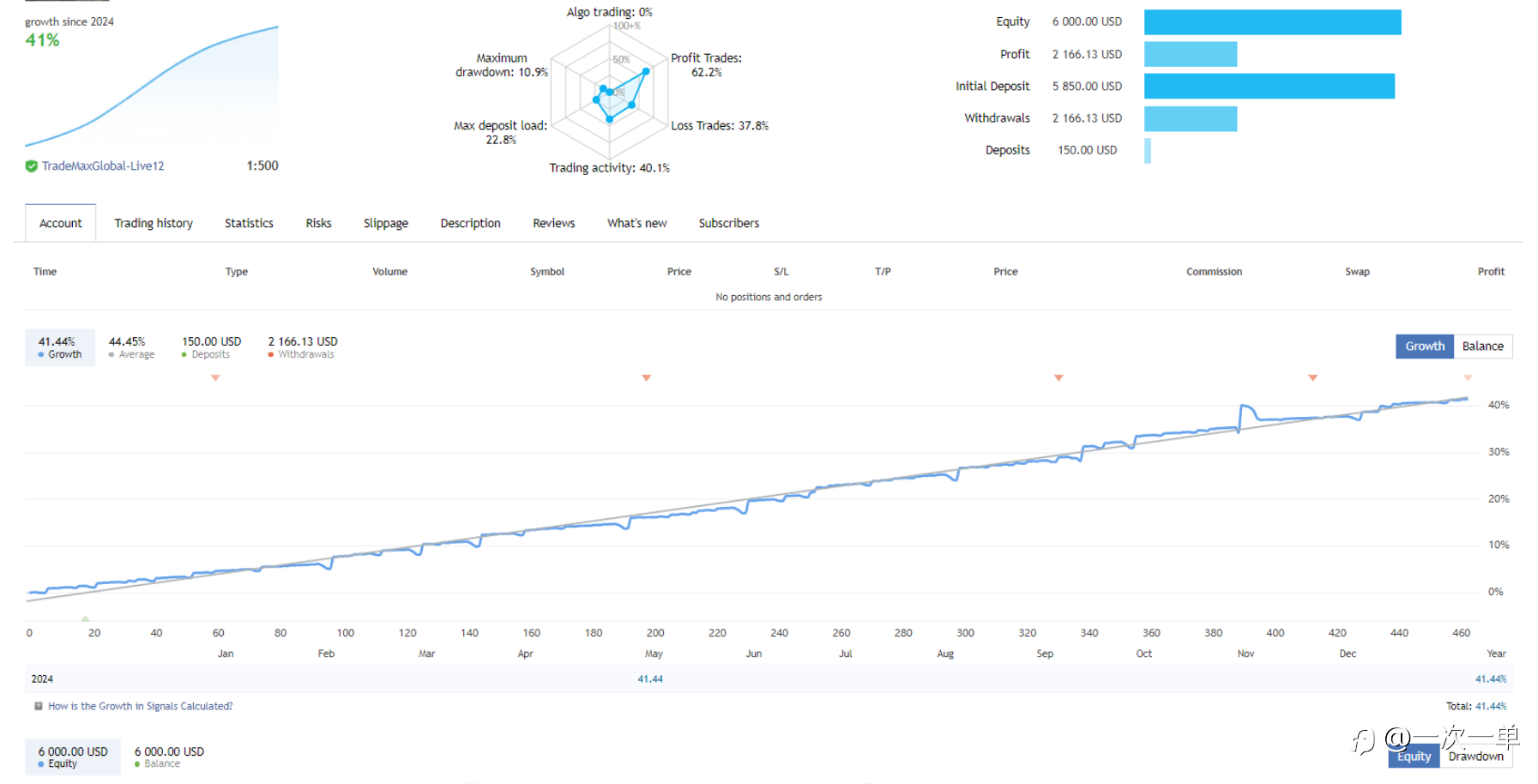Select the Growth chart button
The height and width of the screenshot is (784, 1538).
tap(1425, 347)
